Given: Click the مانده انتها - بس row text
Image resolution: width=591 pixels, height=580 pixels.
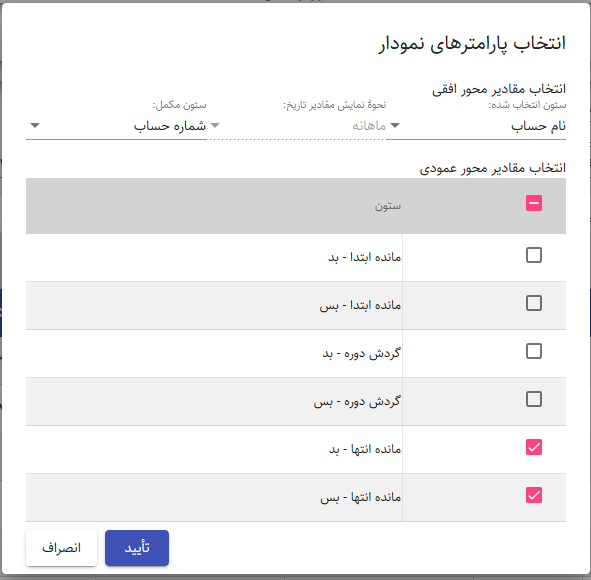Looking at the screenshot, I should click(361, 497).
